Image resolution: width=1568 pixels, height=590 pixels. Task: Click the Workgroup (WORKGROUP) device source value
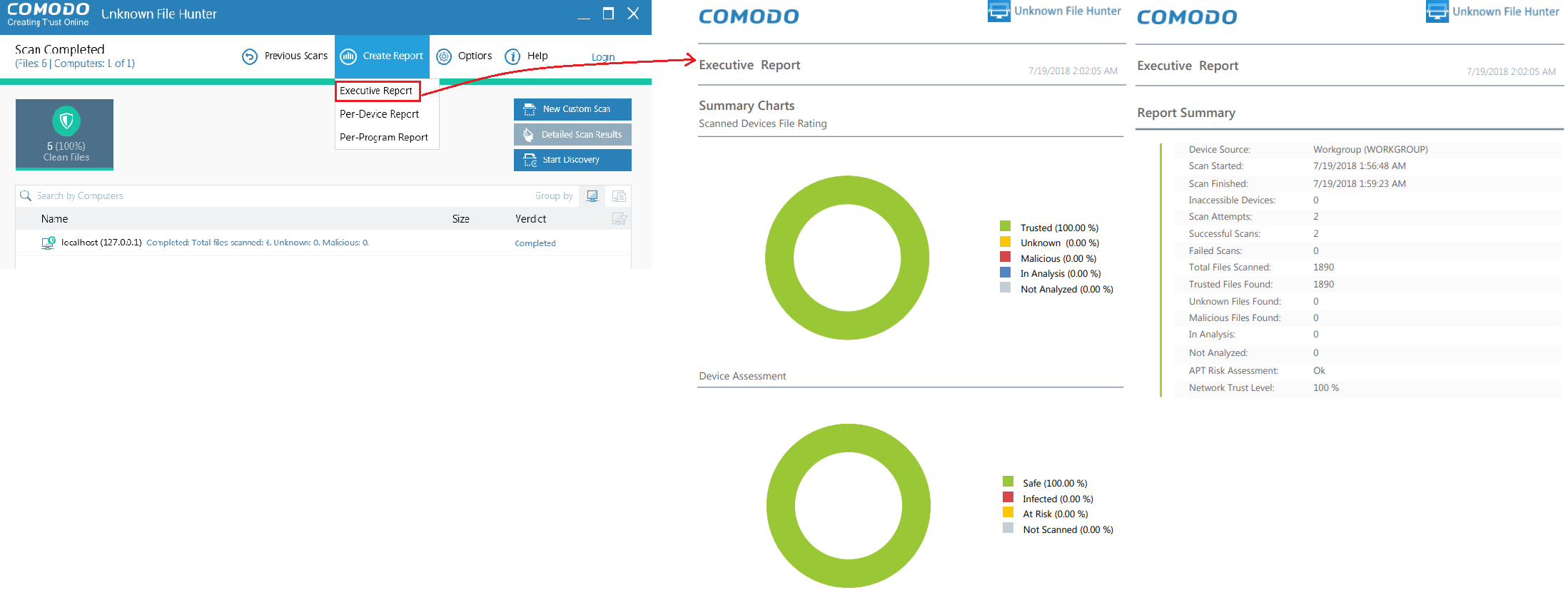click(1370, 150)
